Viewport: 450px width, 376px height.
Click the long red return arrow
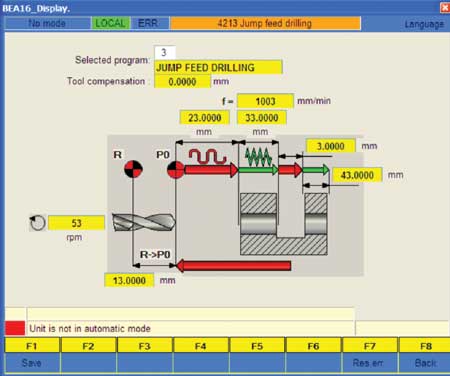[x=233, y=266]
